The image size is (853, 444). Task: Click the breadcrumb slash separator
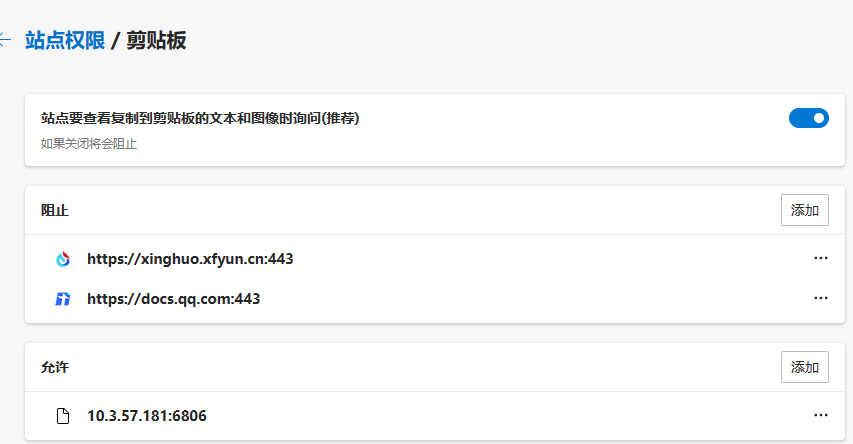pos(116,41)
